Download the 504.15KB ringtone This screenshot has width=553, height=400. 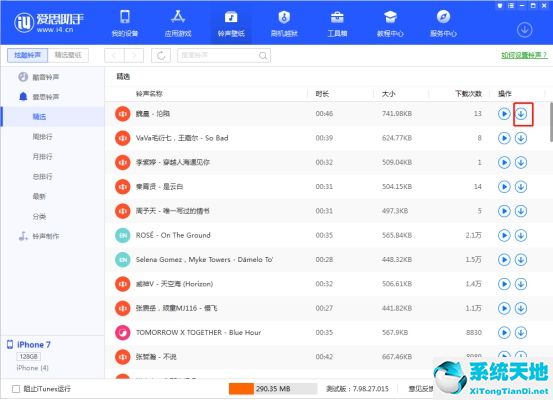pyautogui.click(x=521, y=187)
